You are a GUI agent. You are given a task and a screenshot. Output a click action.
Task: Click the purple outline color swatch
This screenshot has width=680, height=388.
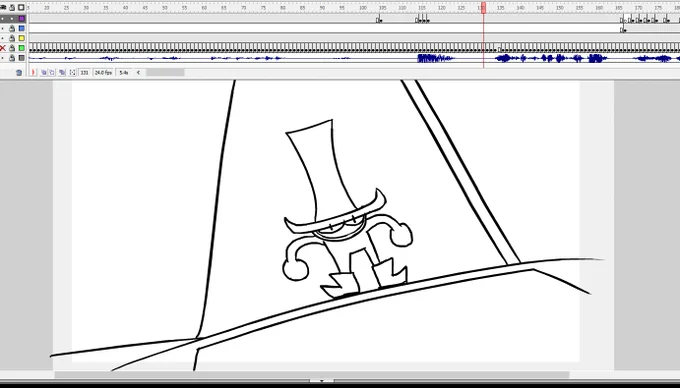pos(21,19)
